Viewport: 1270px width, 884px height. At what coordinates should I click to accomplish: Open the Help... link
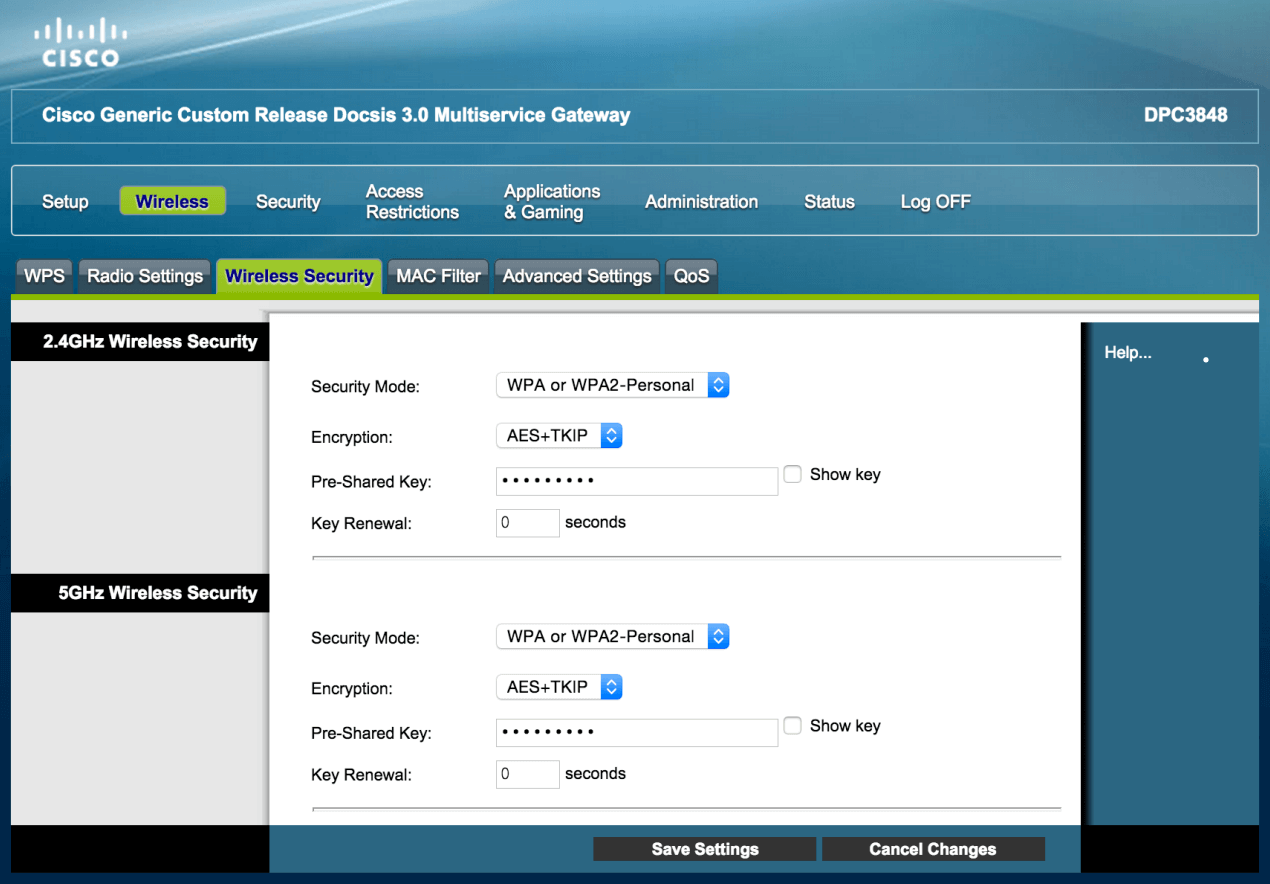point(1127,353)
